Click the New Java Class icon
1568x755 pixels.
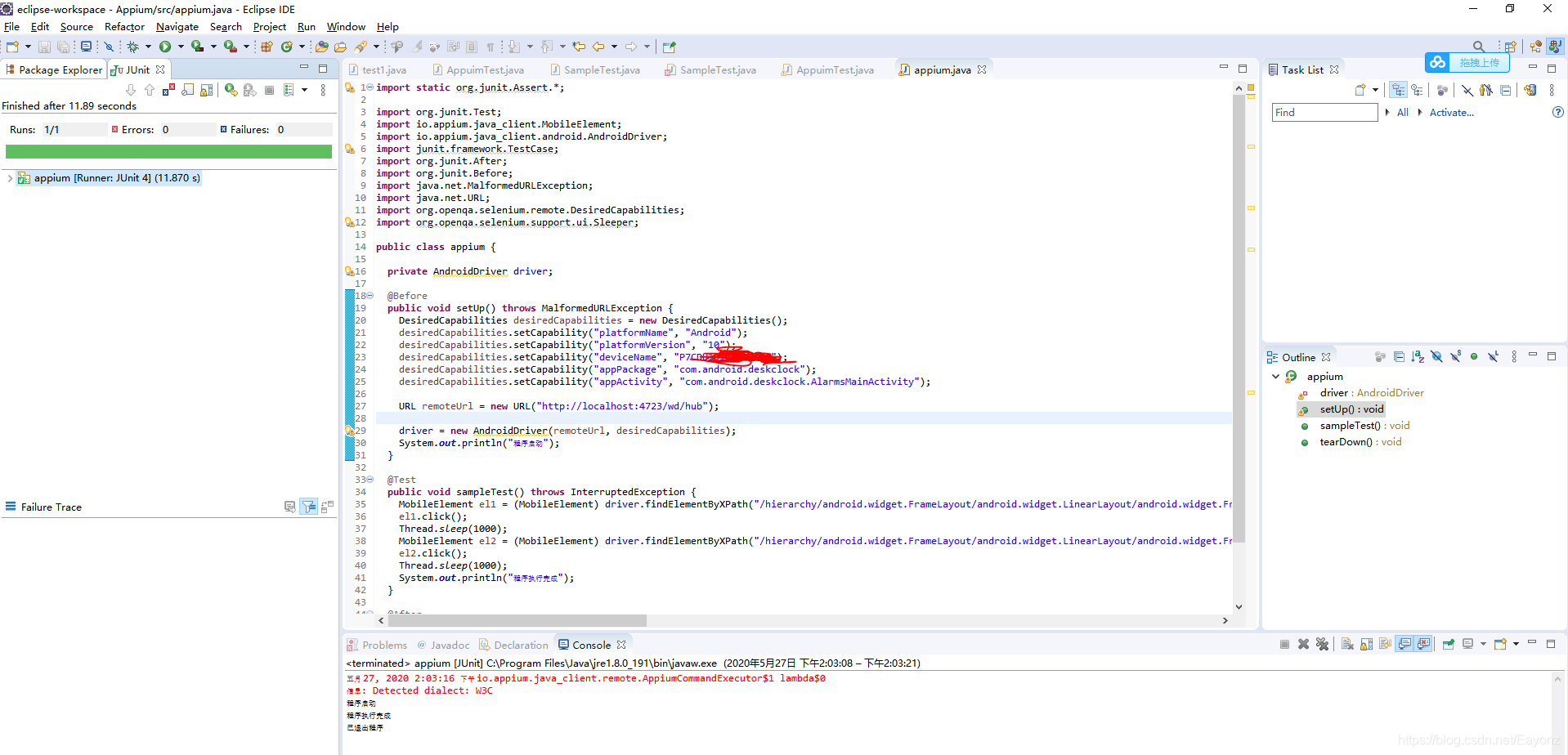[287, 47]
